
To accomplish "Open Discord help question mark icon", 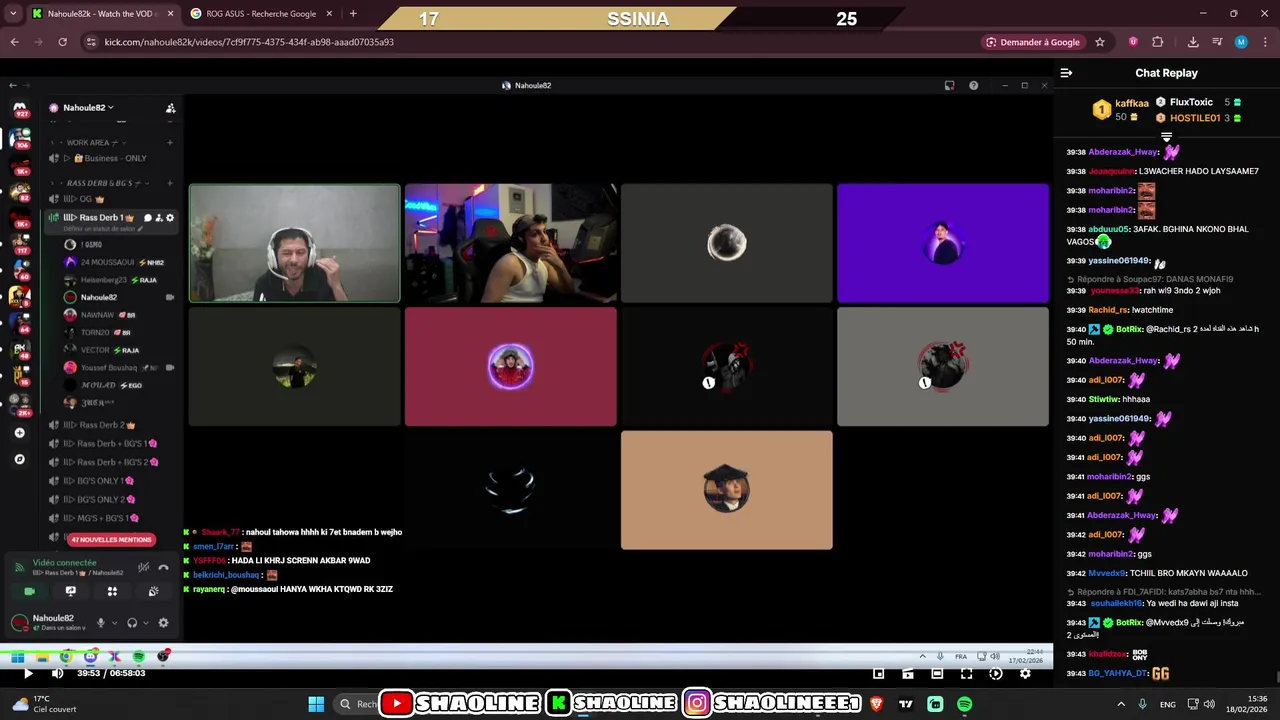I will (973, 85).
